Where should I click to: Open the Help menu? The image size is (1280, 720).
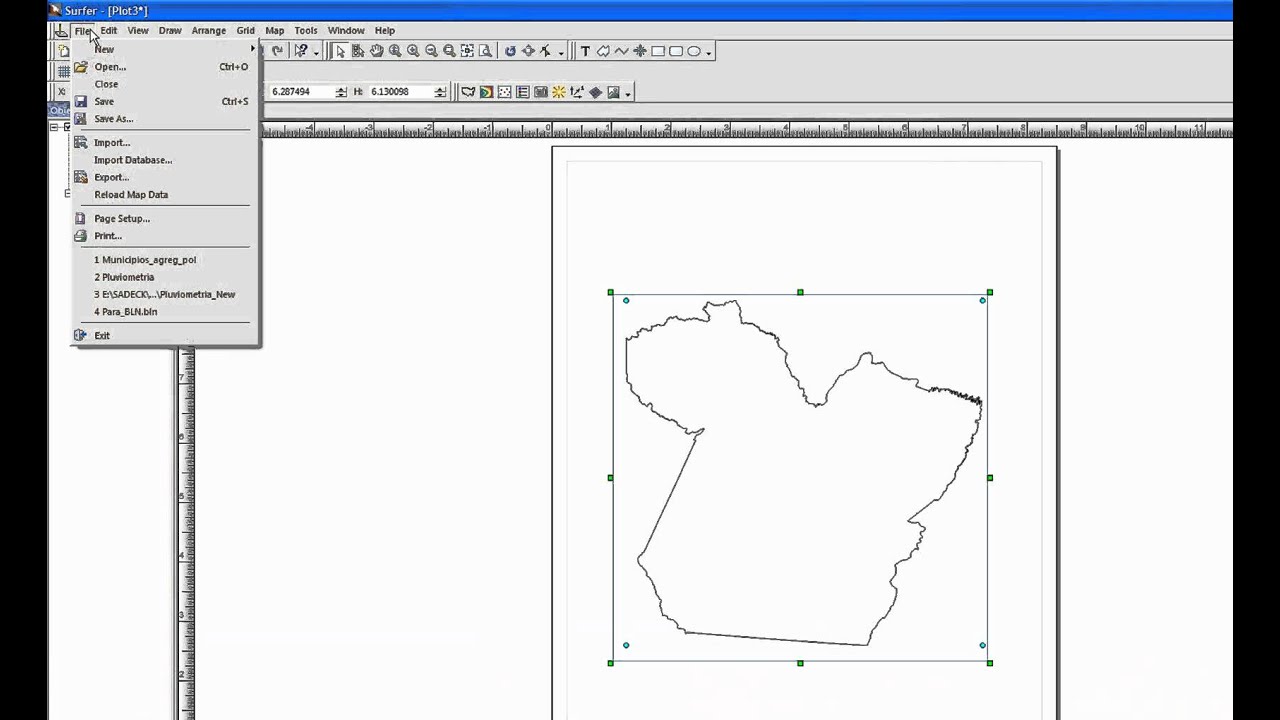[x=385, y=30]
